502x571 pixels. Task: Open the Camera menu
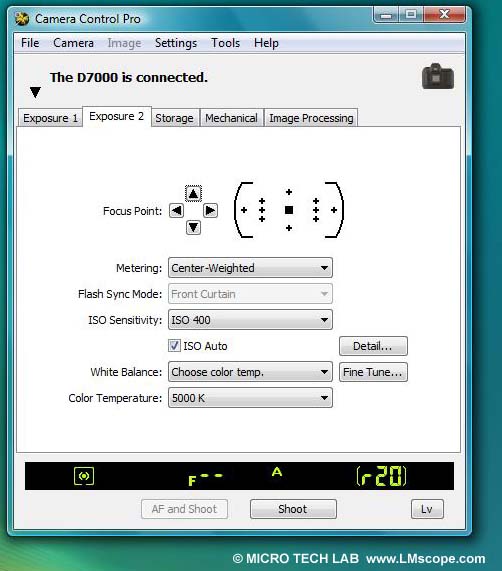(x=73, y=43)
